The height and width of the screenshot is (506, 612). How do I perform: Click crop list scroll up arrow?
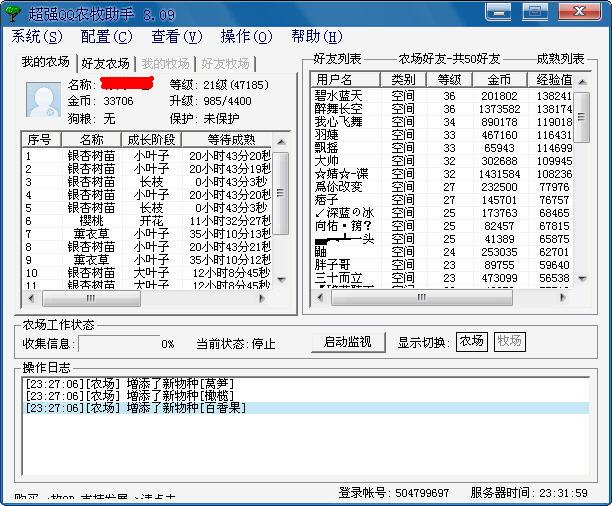point(281,142)
